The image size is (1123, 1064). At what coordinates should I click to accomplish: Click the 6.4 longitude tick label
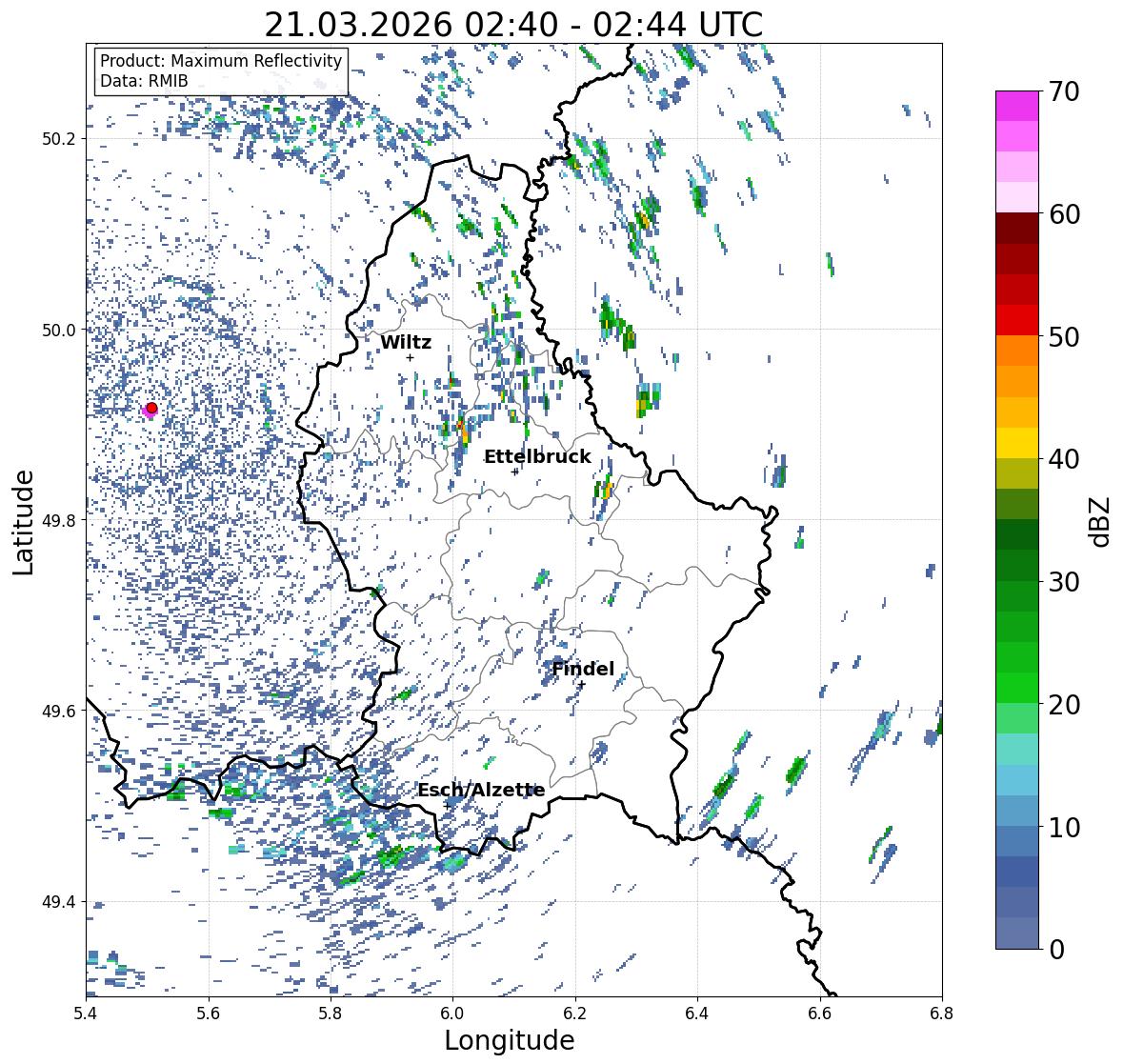[697, 1014]
